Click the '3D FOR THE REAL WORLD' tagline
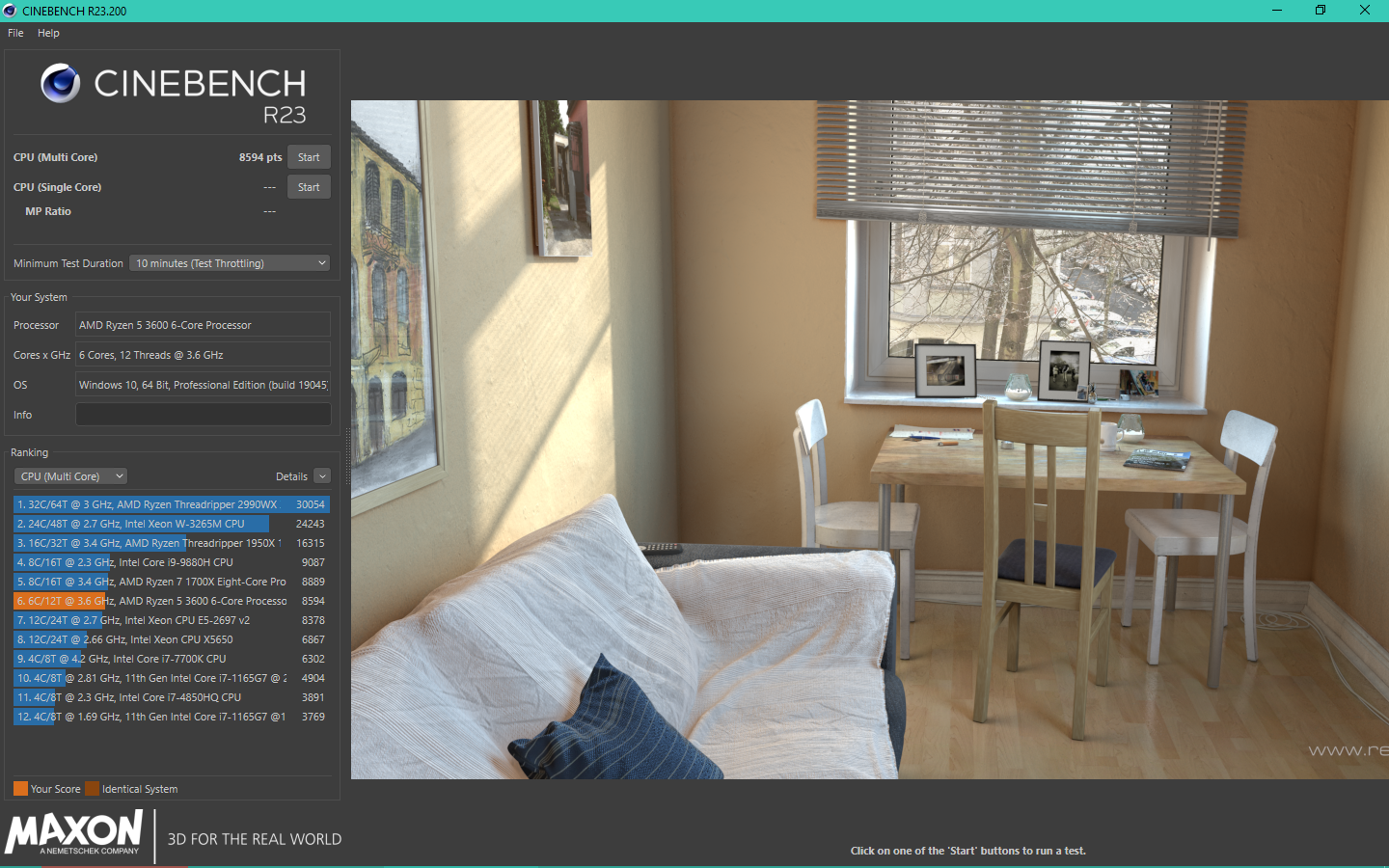The height and width of the screenshot is (868, 1389). pos(255,839)
